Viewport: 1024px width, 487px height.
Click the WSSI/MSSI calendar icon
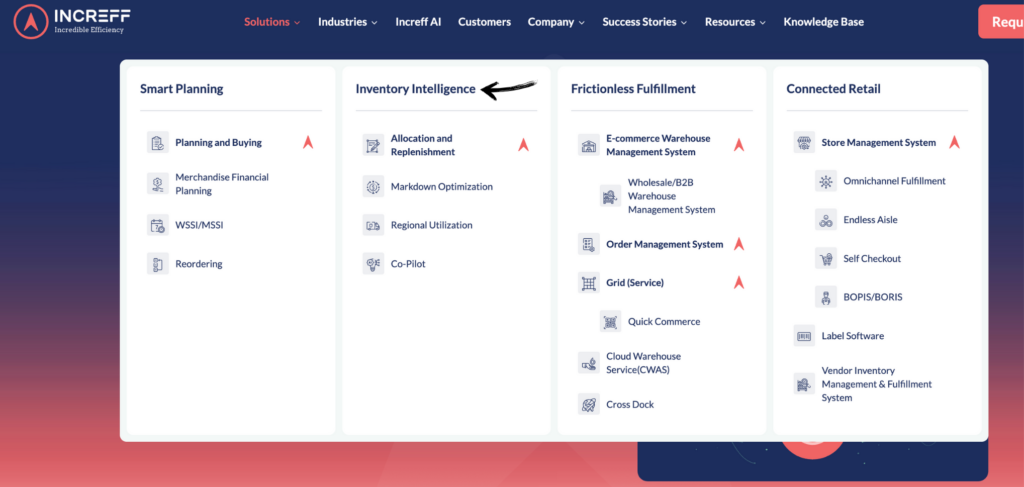(157, 226)
